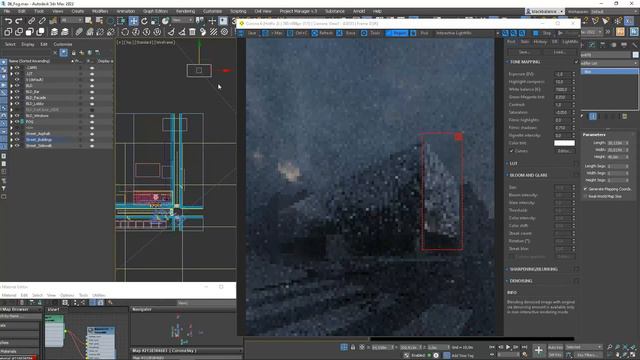
Task: Click the lock icon in Scene Explorer toolbar
Action: pyautogui.click(x=73, y=53)
